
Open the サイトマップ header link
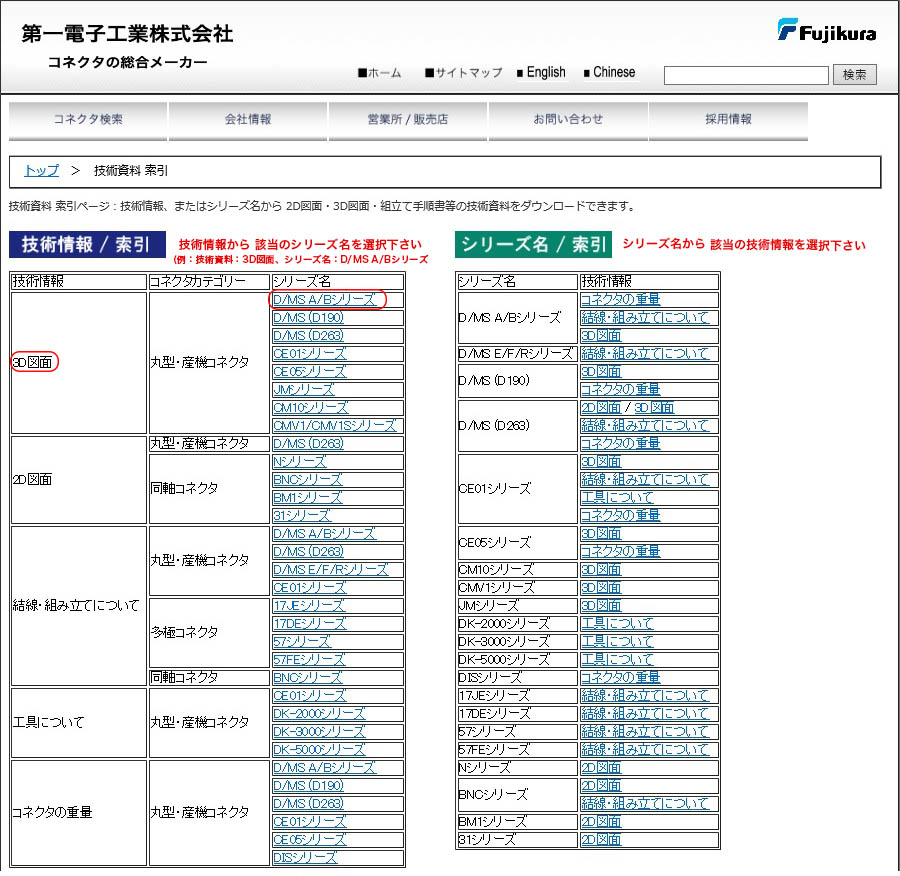click(463, 73)
